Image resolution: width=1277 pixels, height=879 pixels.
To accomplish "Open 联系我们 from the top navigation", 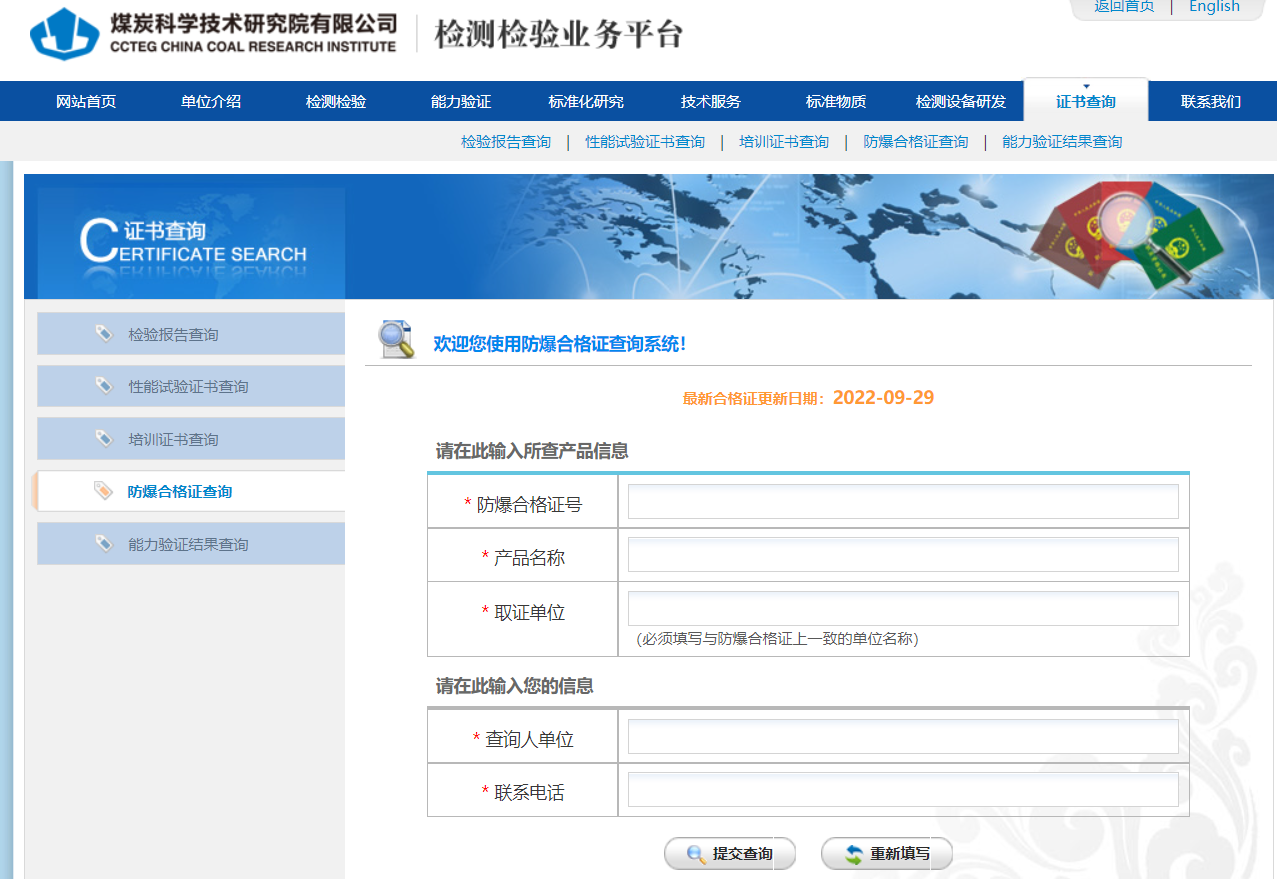I will pos(1210,101).
